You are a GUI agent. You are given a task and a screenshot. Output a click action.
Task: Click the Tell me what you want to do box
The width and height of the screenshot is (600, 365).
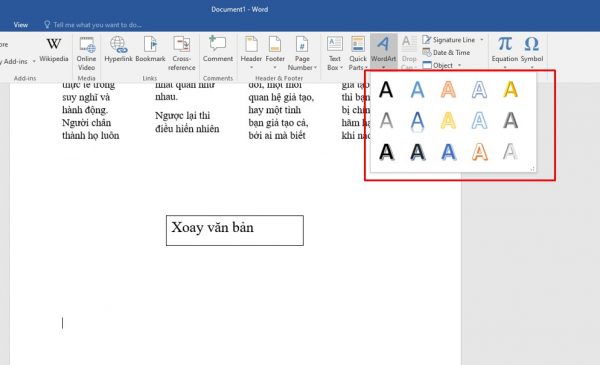[93, 25]
